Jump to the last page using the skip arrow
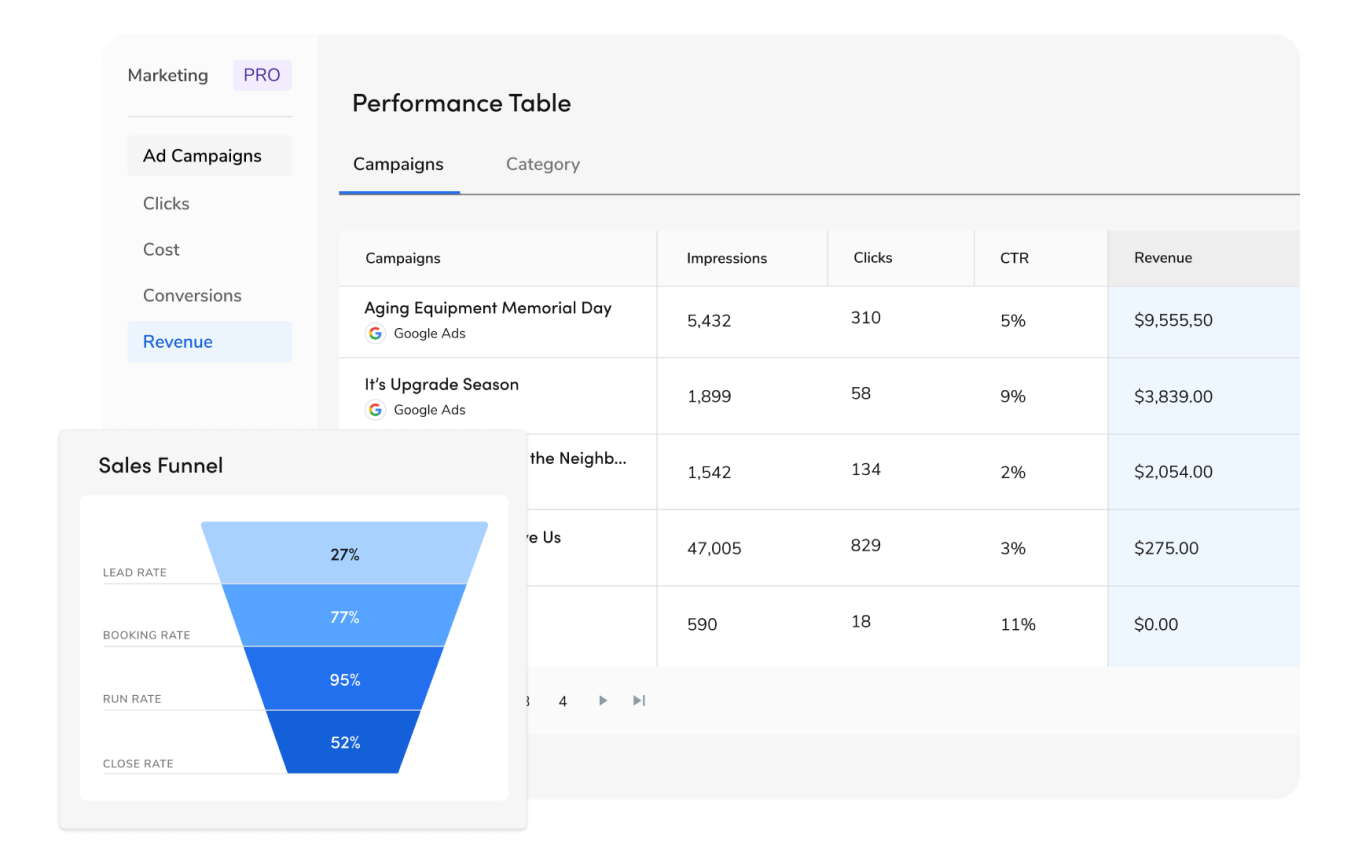This screenshot has height=866, width=1364. click(x=639, y=700)
